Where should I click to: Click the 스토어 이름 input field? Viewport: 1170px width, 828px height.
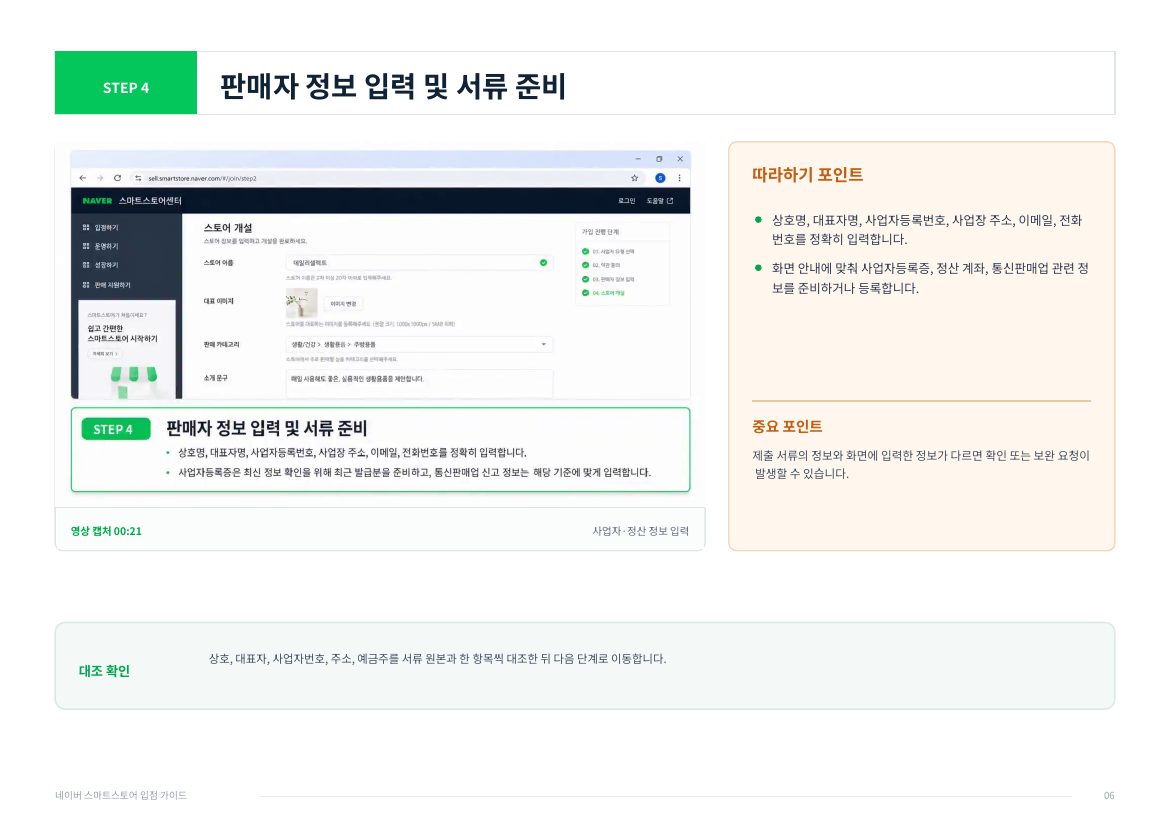419,263
